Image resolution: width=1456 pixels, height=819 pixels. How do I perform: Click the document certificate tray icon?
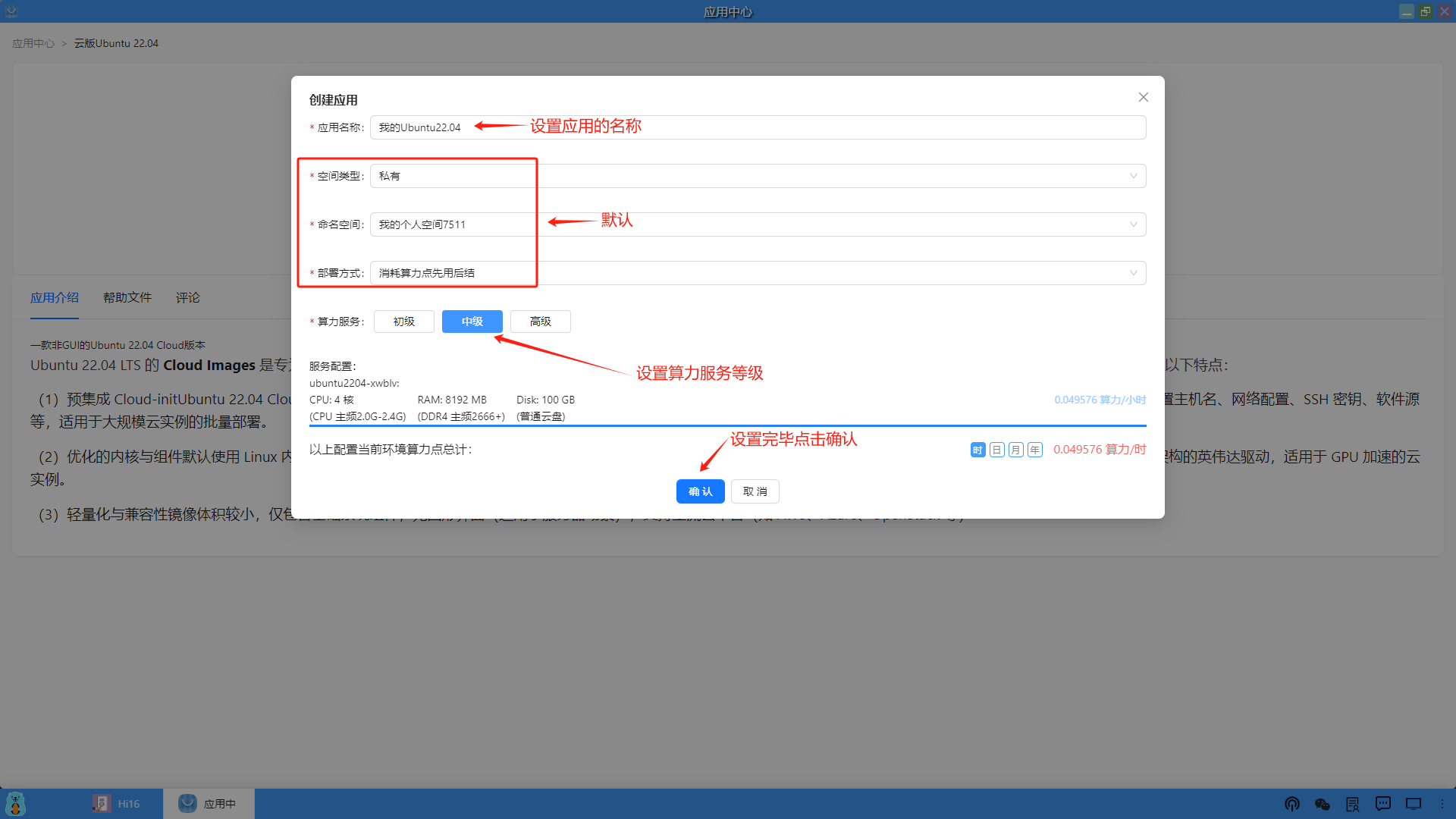coord(1353,804)
